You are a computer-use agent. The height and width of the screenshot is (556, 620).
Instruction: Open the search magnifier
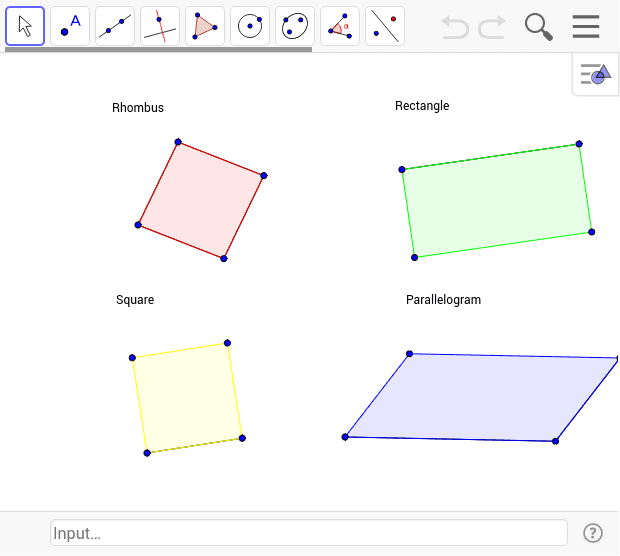point(539,27)
